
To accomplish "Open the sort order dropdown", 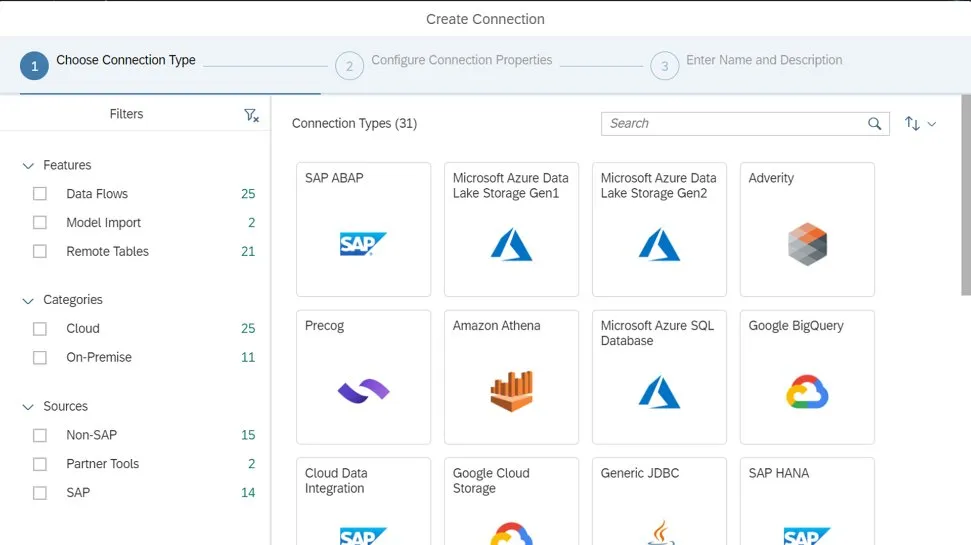I will tap(920, 124).
